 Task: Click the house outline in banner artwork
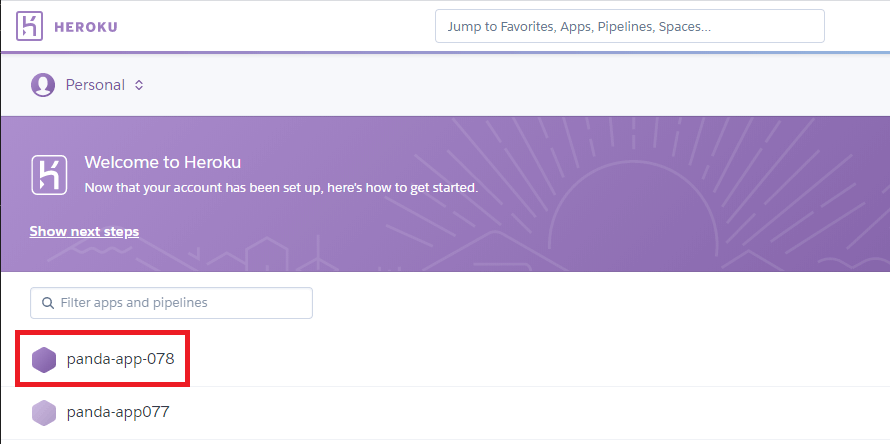tap(267, 254)
